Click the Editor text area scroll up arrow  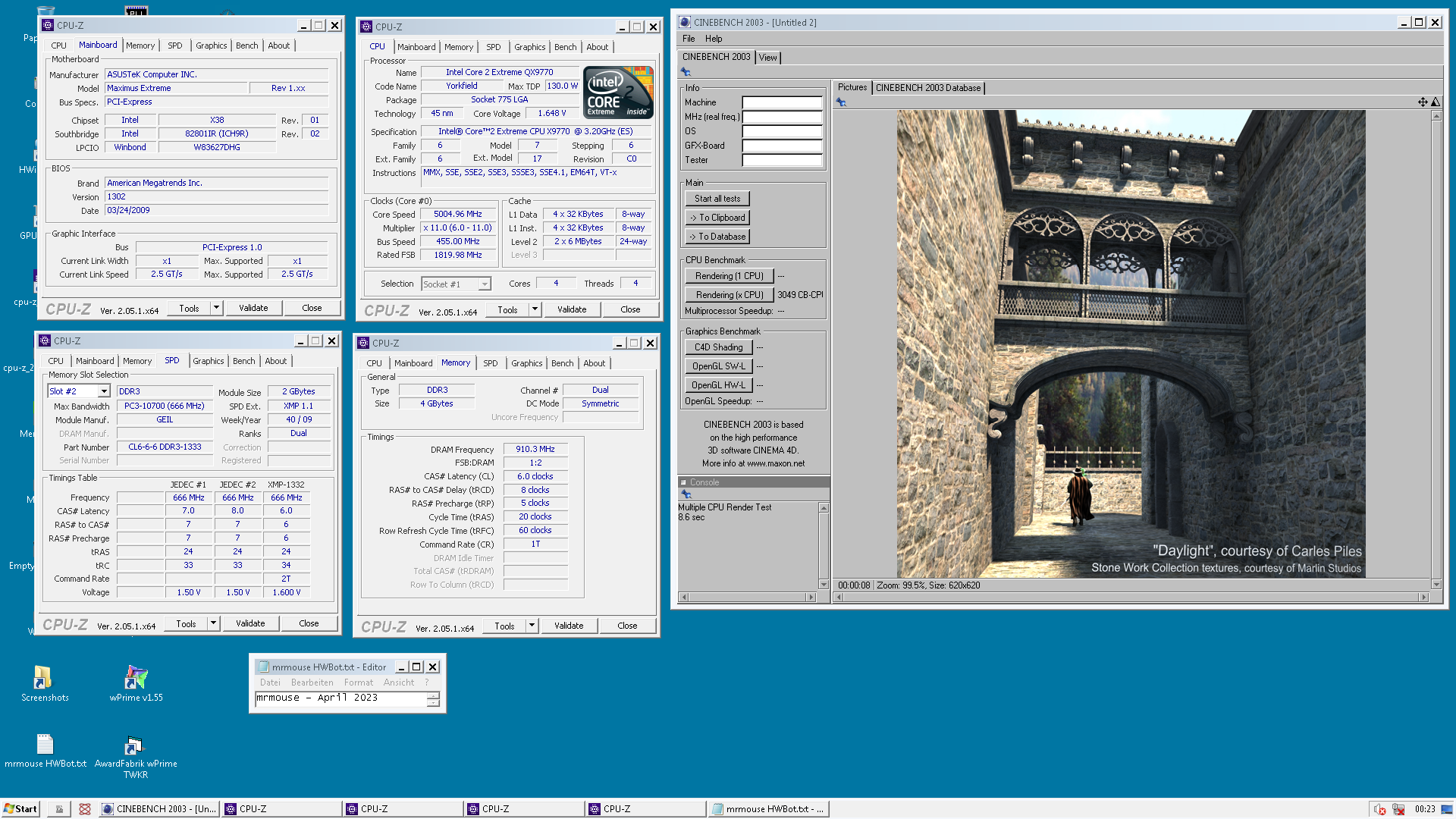(x=433, y=695)
